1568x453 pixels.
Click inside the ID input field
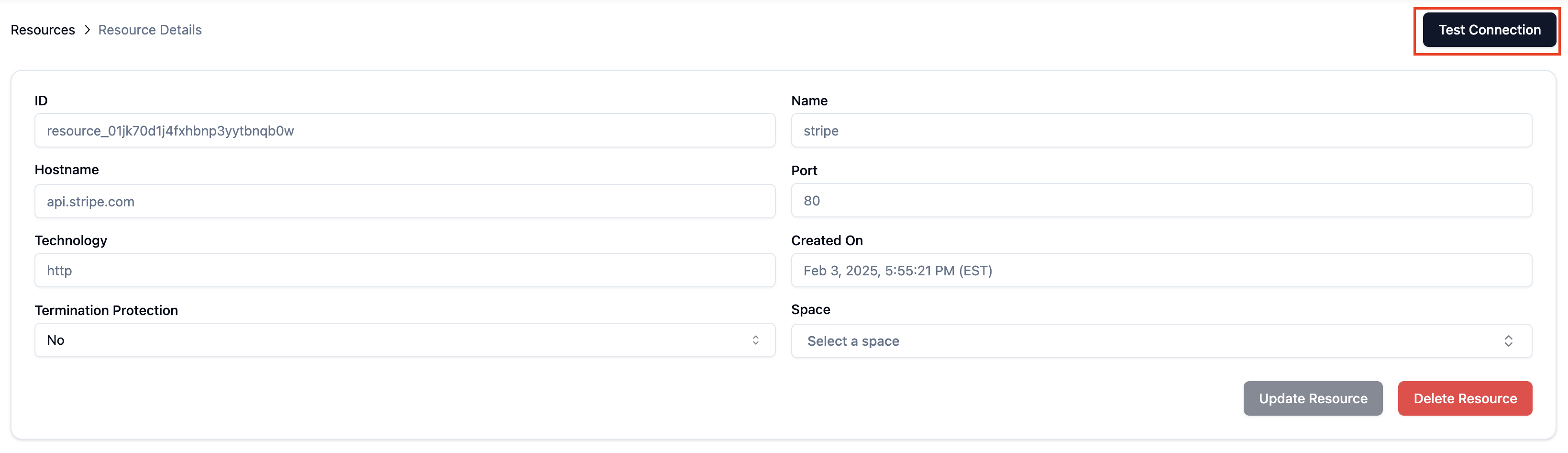[x=405, y=130]
